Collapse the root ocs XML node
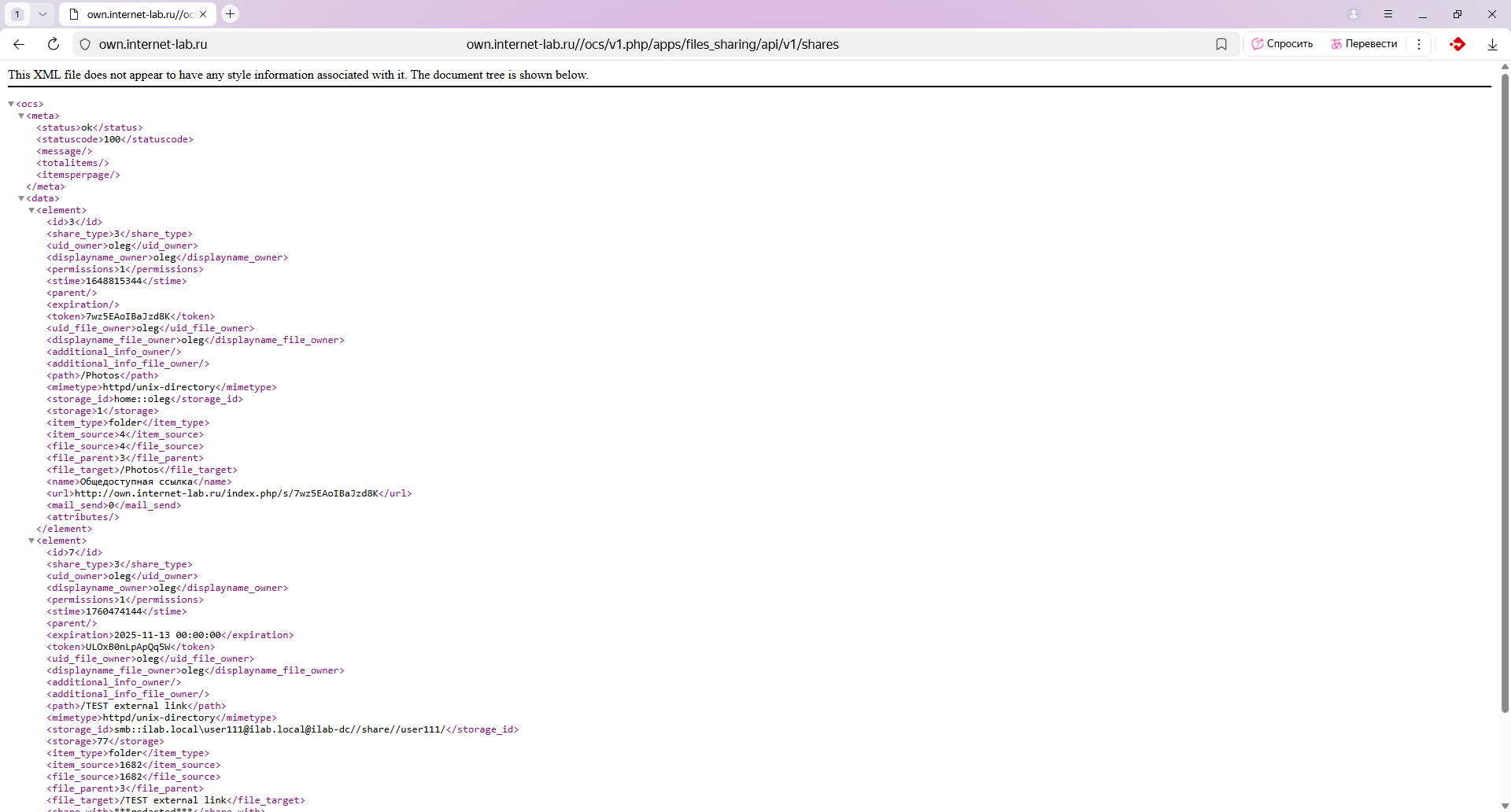Screen dimensions: 1511x812 tap(11, 104)
